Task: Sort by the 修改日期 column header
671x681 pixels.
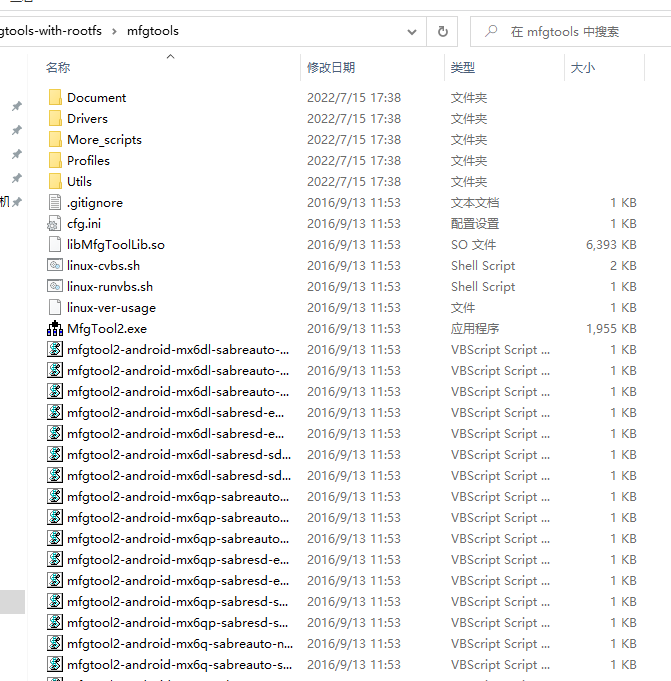Action: [x=331, y=67]
